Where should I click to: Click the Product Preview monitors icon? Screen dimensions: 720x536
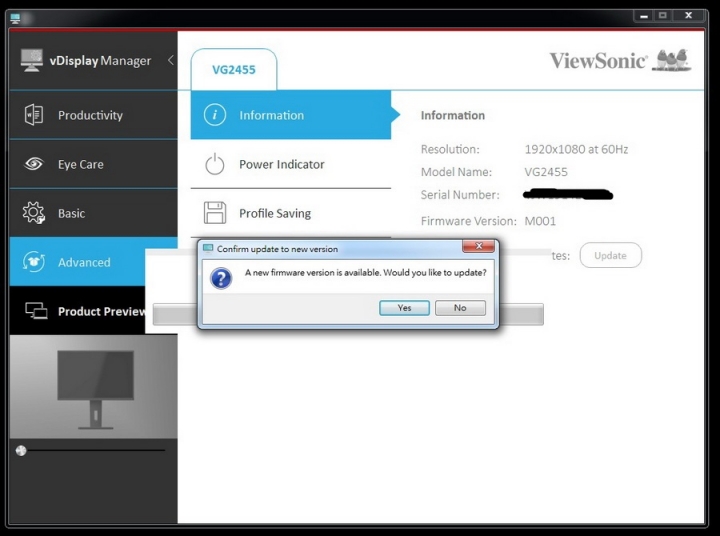pos(36,311)
